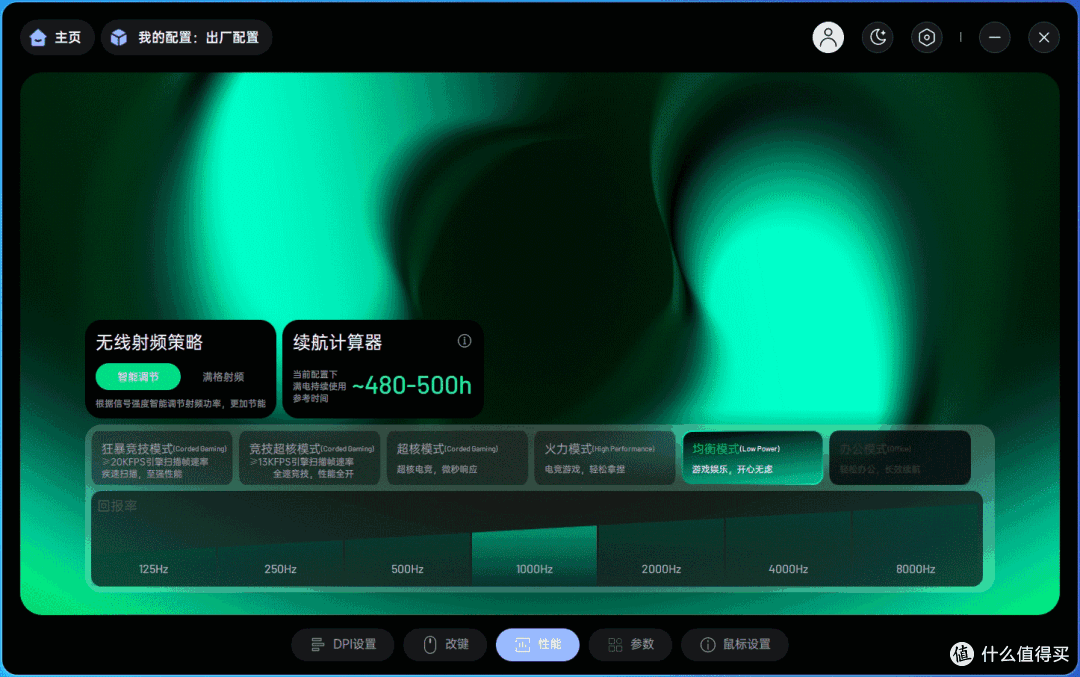Switch to 参数 parameters tab
The height and width of the screenshot is (677, 1080).
point(630,645)
